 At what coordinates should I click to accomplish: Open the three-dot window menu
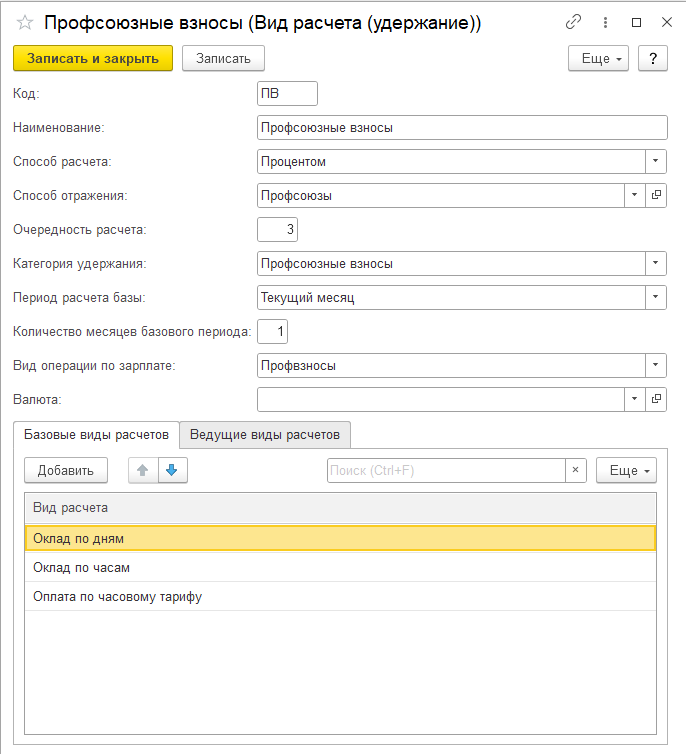click(x=605, y=22)
